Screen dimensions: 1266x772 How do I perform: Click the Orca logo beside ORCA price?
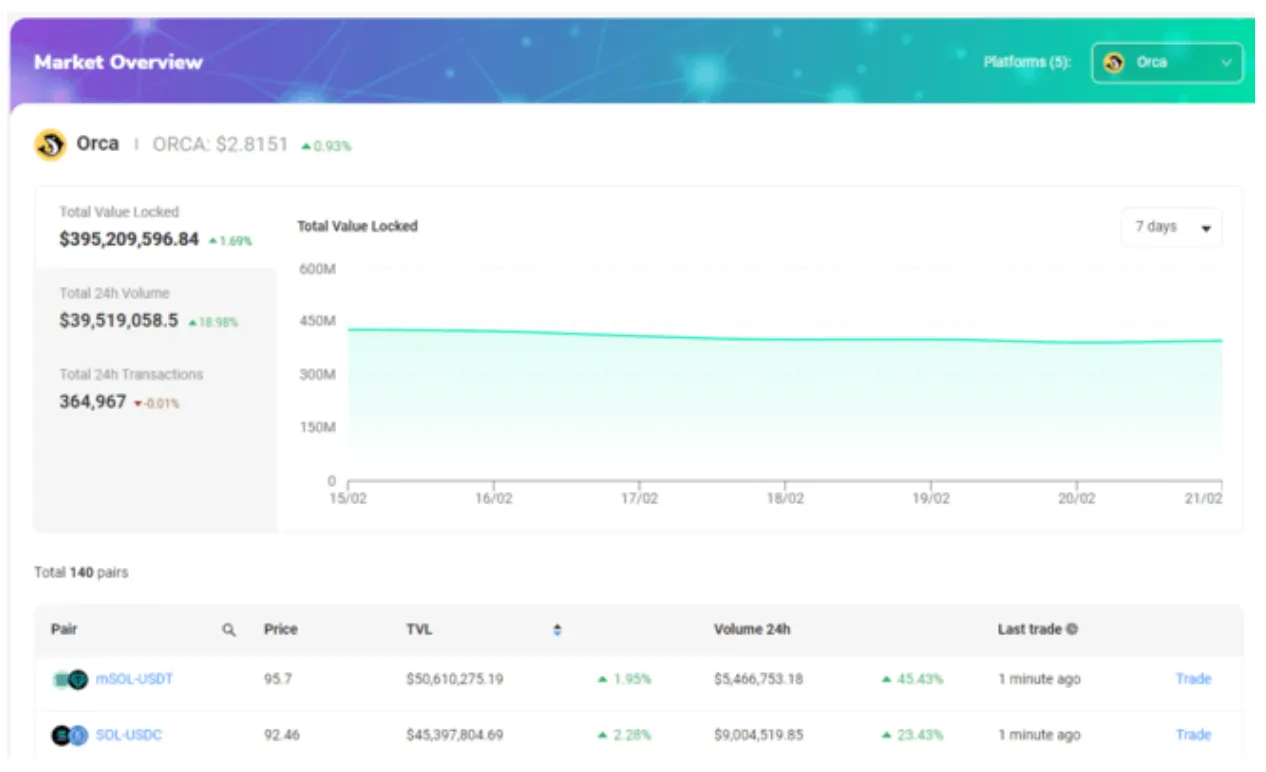point(50,145)
